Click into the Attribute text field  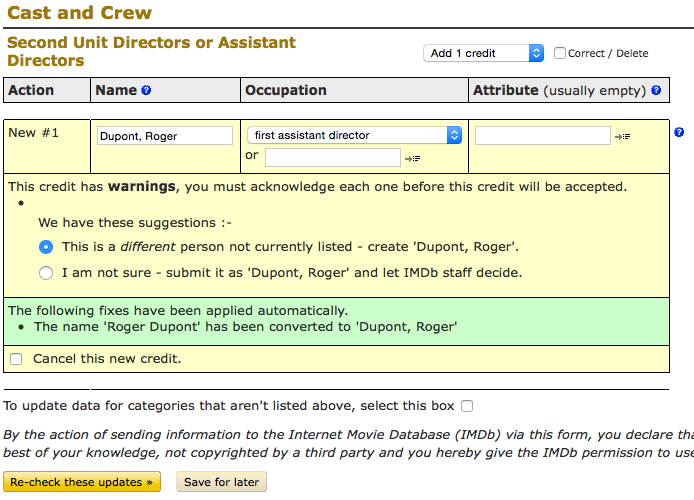pyautogui.click(x=542, y=135)
